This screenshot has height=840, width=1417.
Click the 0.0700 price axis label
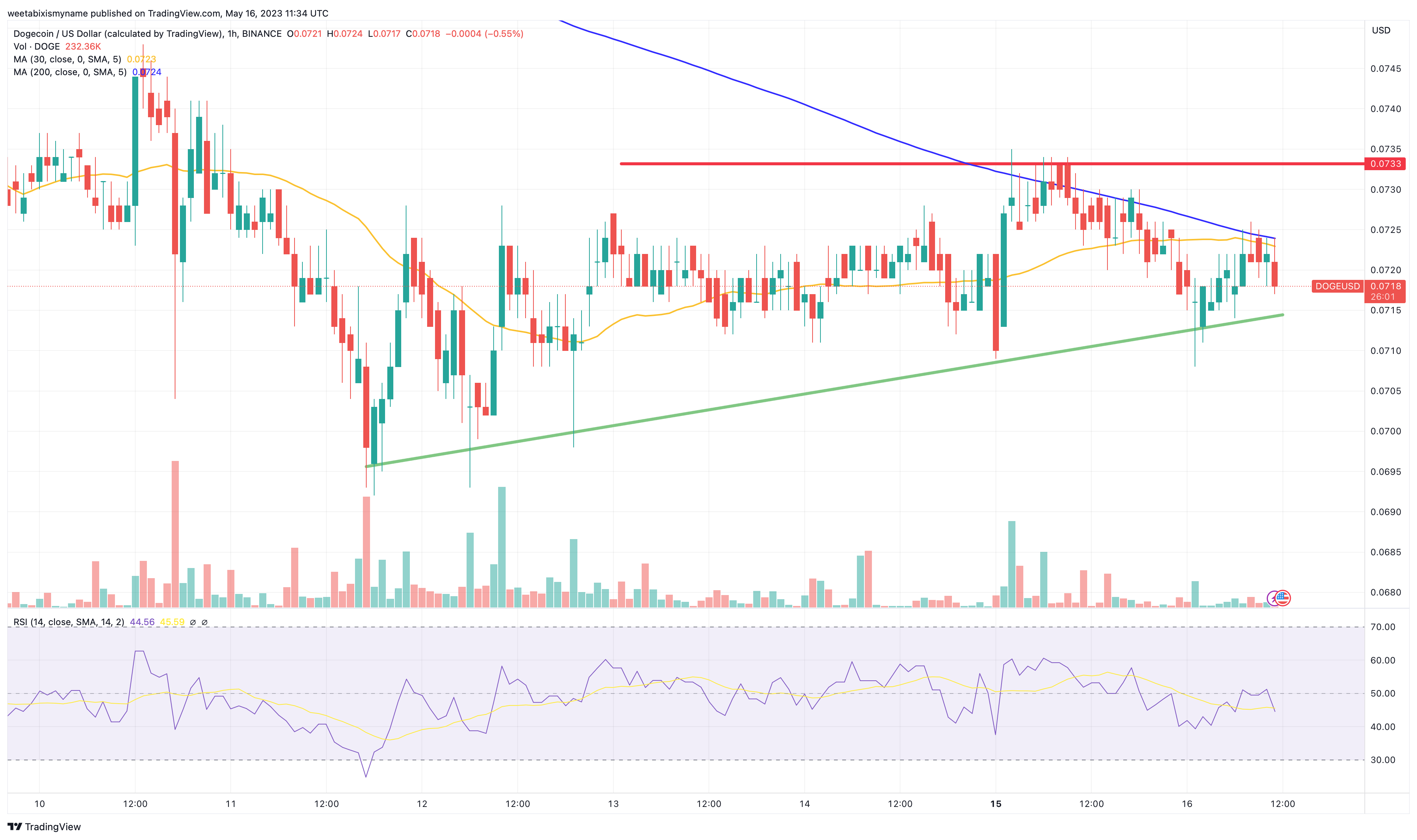(x=1385, y=431)
